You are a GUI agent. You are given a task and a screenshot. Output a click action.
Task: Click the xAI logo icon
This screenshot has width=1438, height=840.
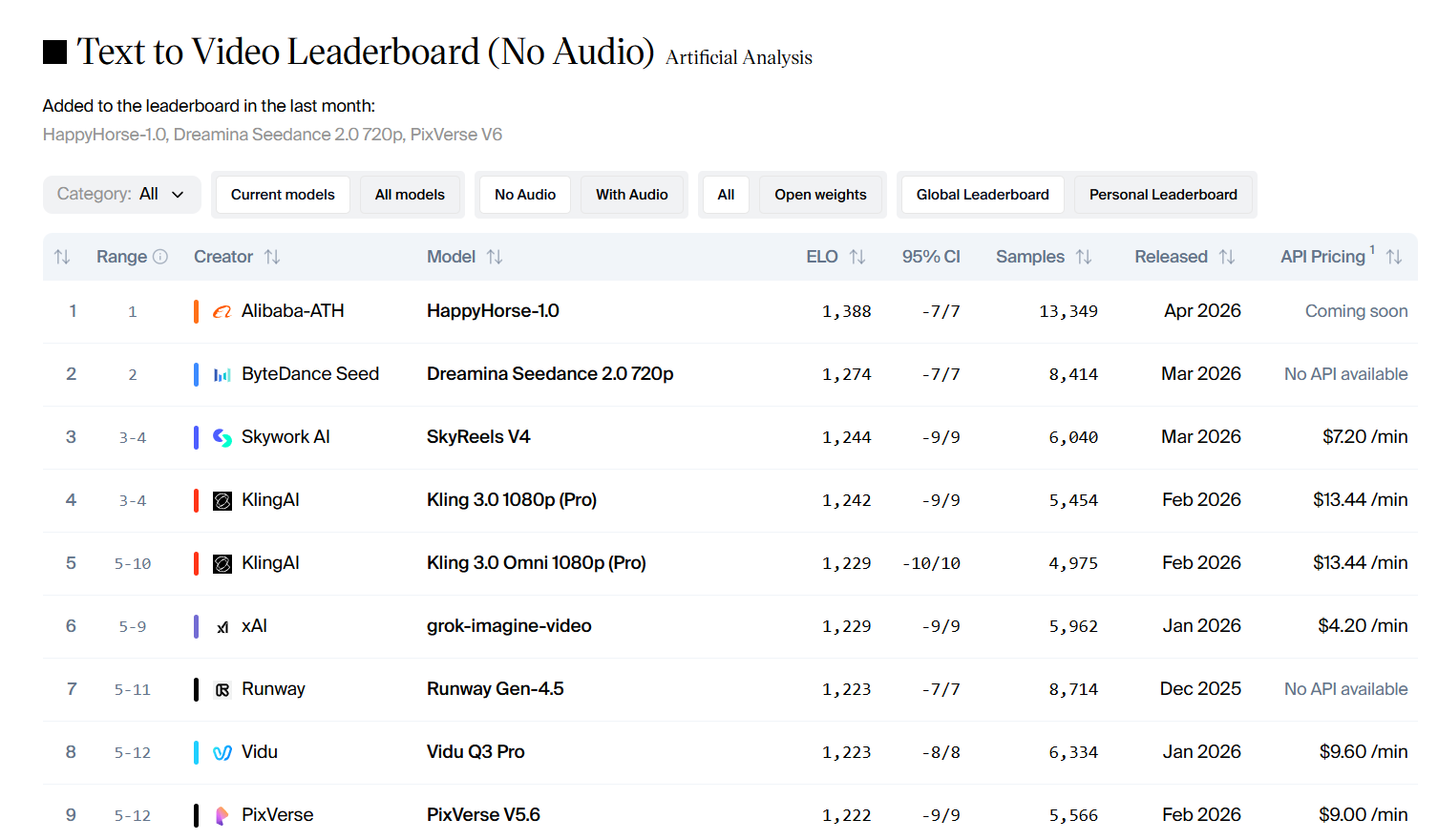222,627
